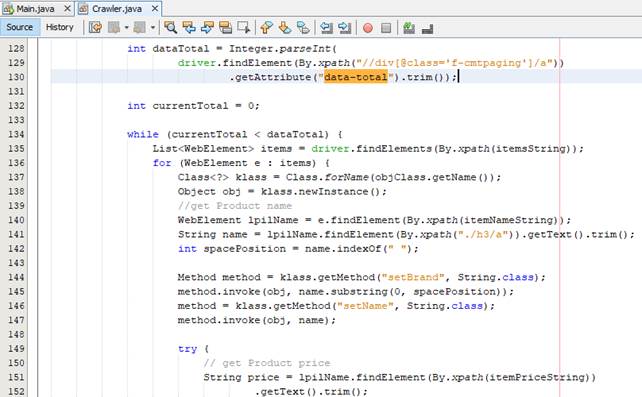
Task: Close the Main.java tab
Action: pyautogui.click(x=68, y=8)
